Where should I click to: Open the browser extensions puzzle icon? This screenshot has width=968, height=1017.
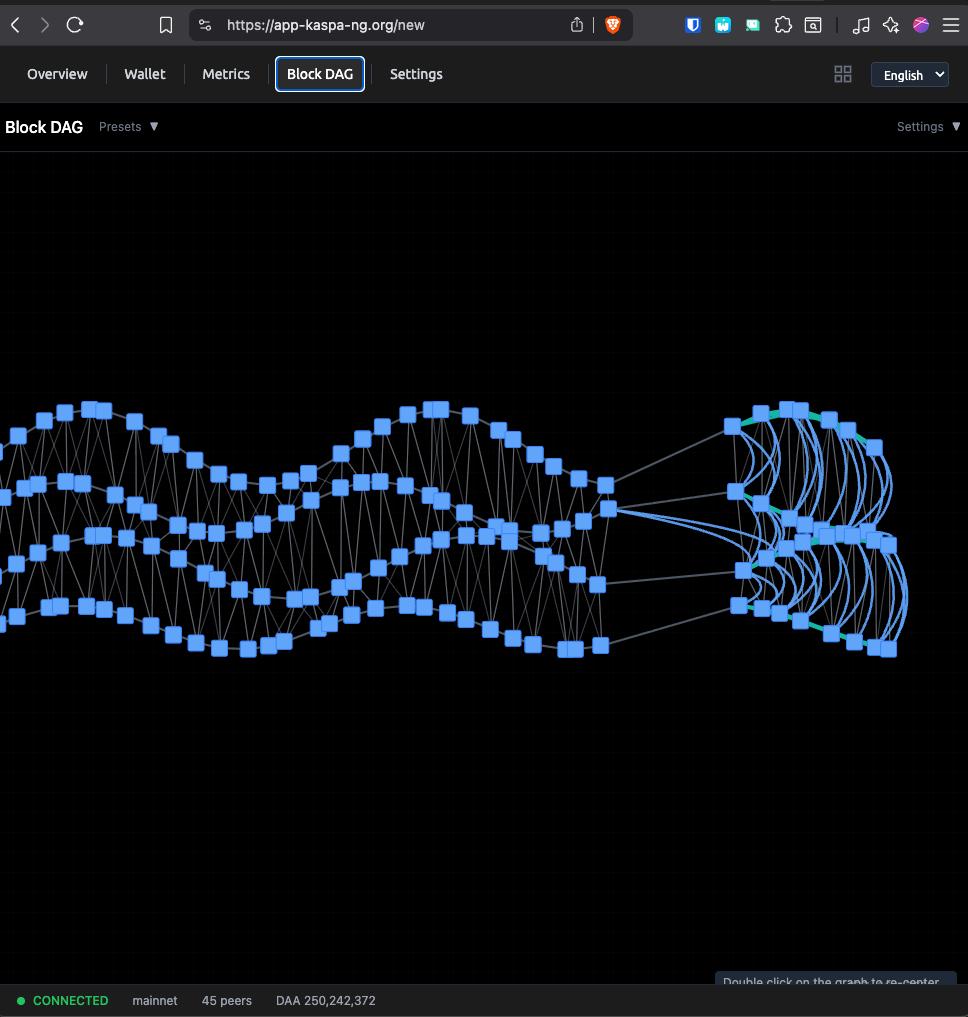783,25
